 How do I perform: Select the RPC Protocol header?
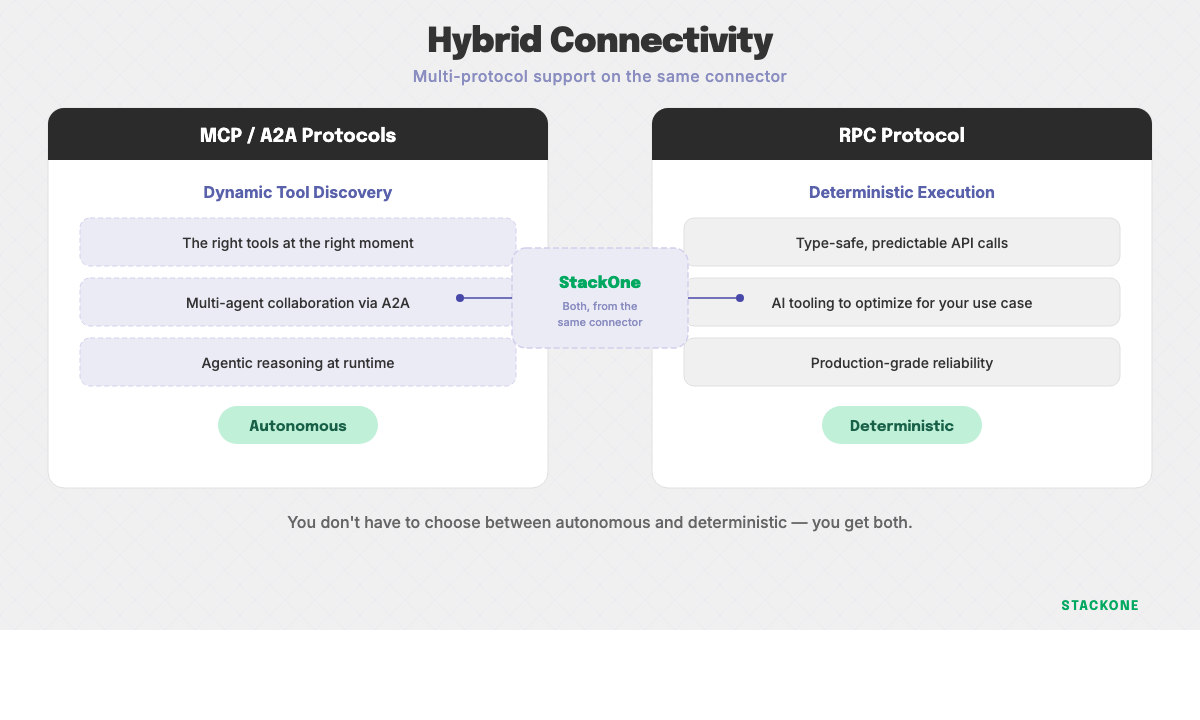902,134
